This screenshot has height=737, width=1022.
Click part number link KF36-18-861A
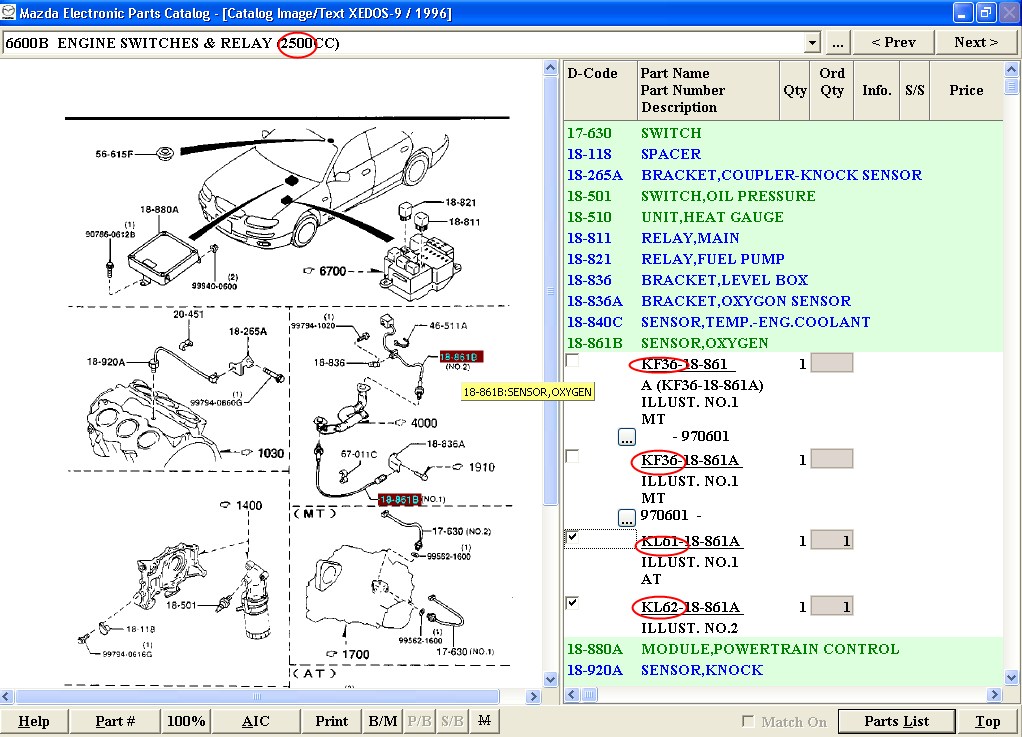(690, 460)
